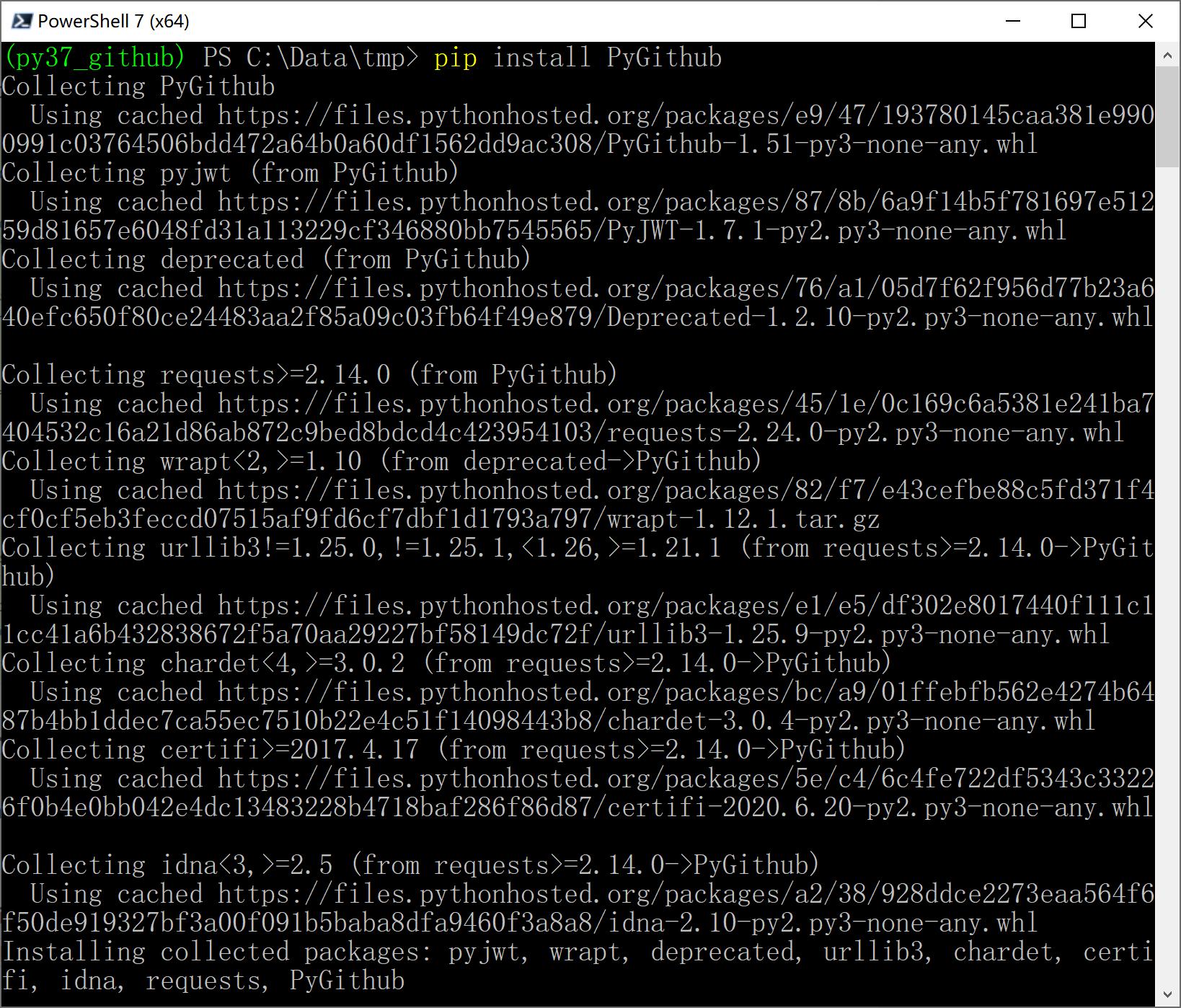Click 'PS C:\Data\tmp>' prompt path
1181x1008 pixels.
311,58
